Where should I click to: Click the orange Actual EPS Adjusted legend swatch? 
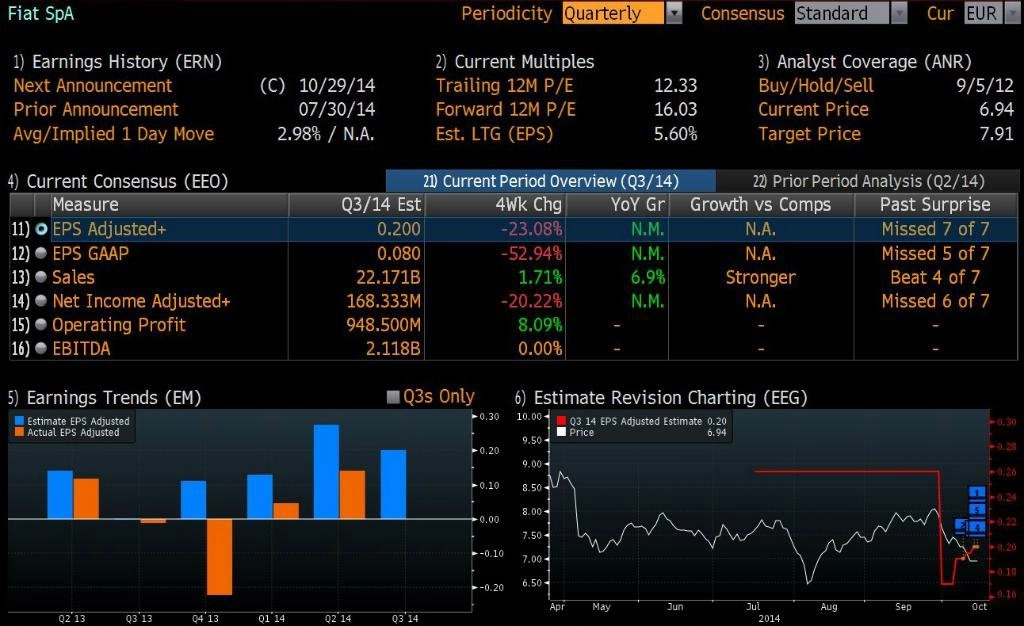tap(20, 432)
